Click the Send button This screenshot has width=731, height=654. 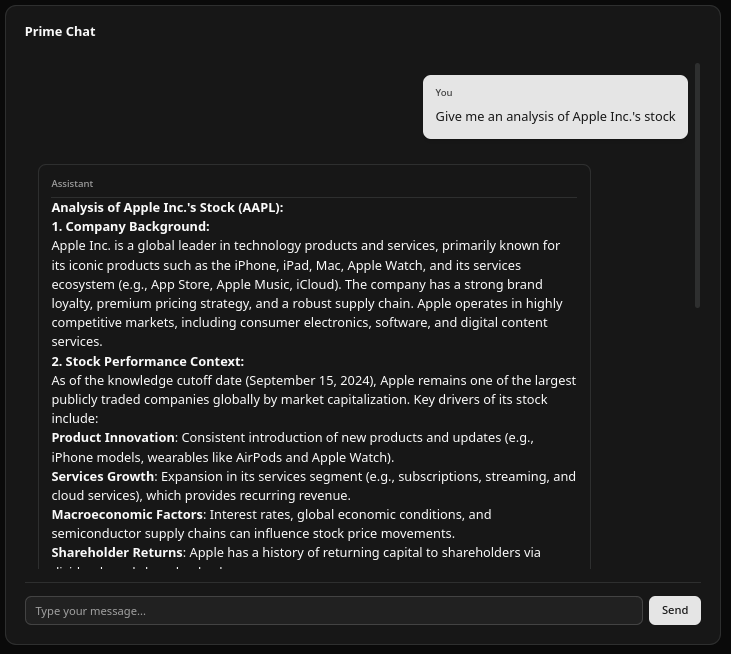(x=674, y=610)
